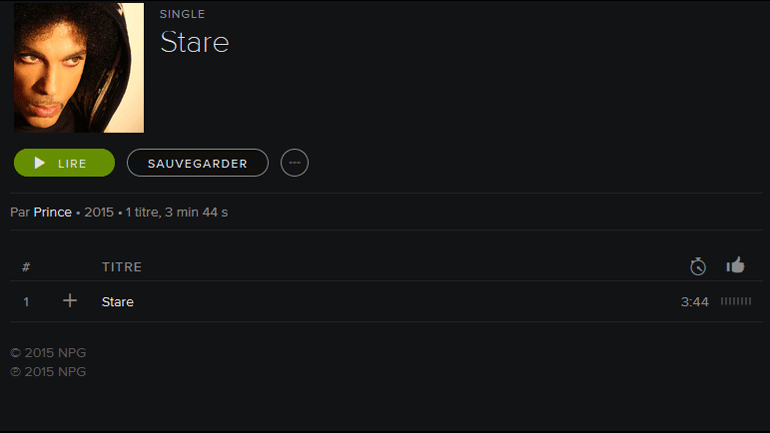Click the SINGLE label above the title
Viewport: 770px width, 433px height.
coord(182,14)
